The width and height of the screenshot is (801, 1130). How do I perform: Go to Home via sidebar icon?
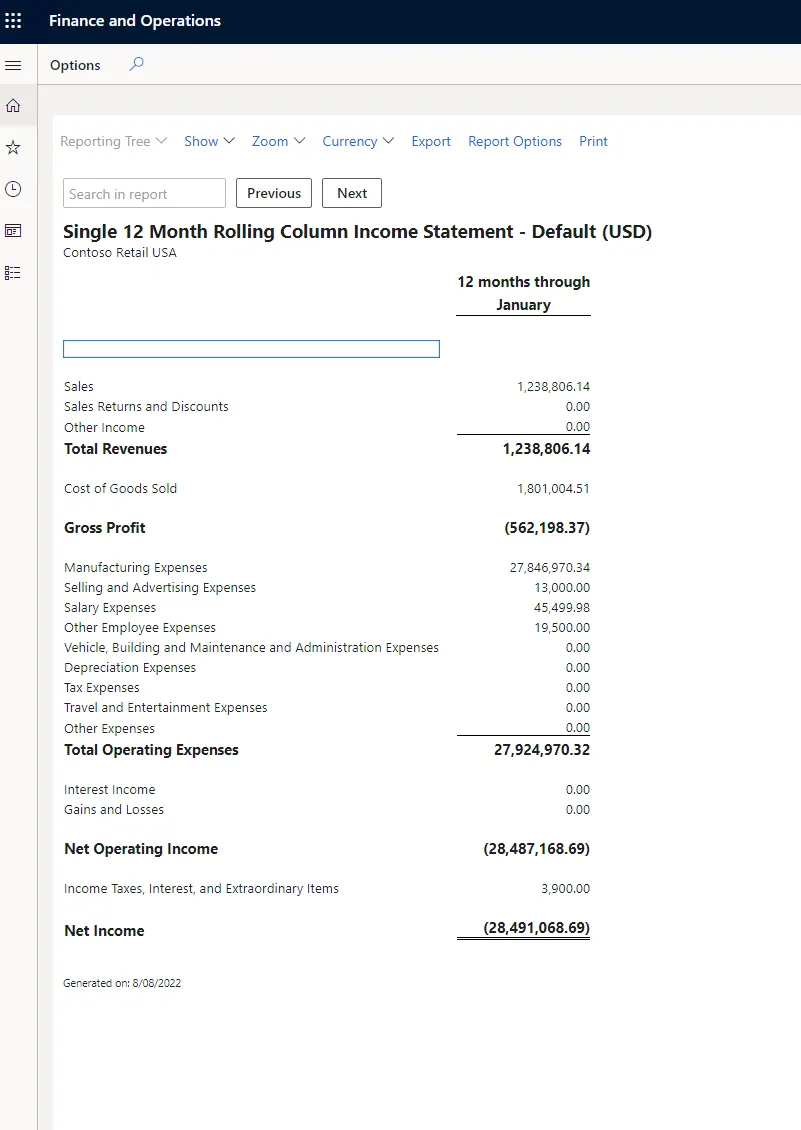click(x=14, y=106)
